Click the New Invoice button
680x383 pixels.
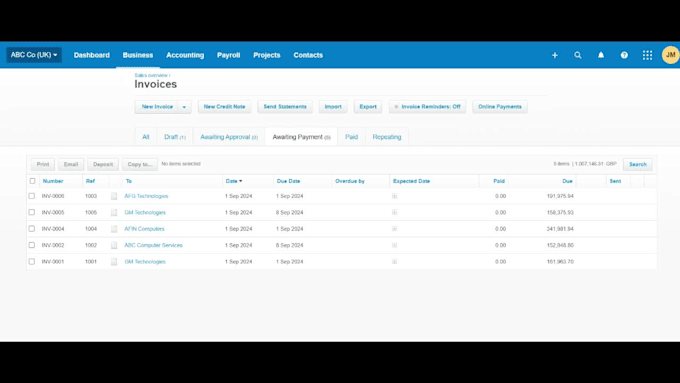[157, 107]
